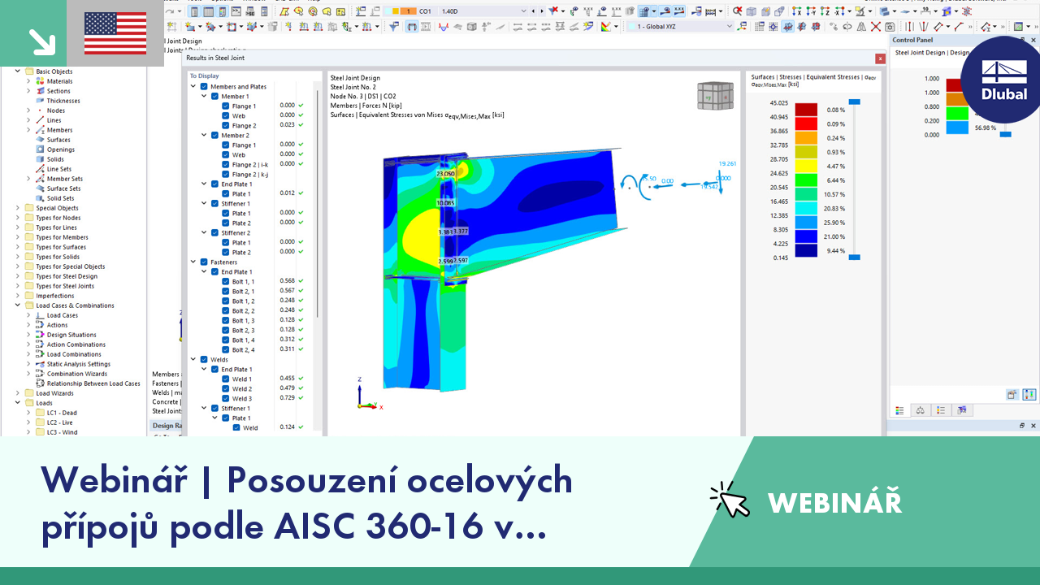Image resolution: width=1040 pixels, height=585 pixels.
Task: Open the color scale tab in Control Panel
Action: click(899, 411)
